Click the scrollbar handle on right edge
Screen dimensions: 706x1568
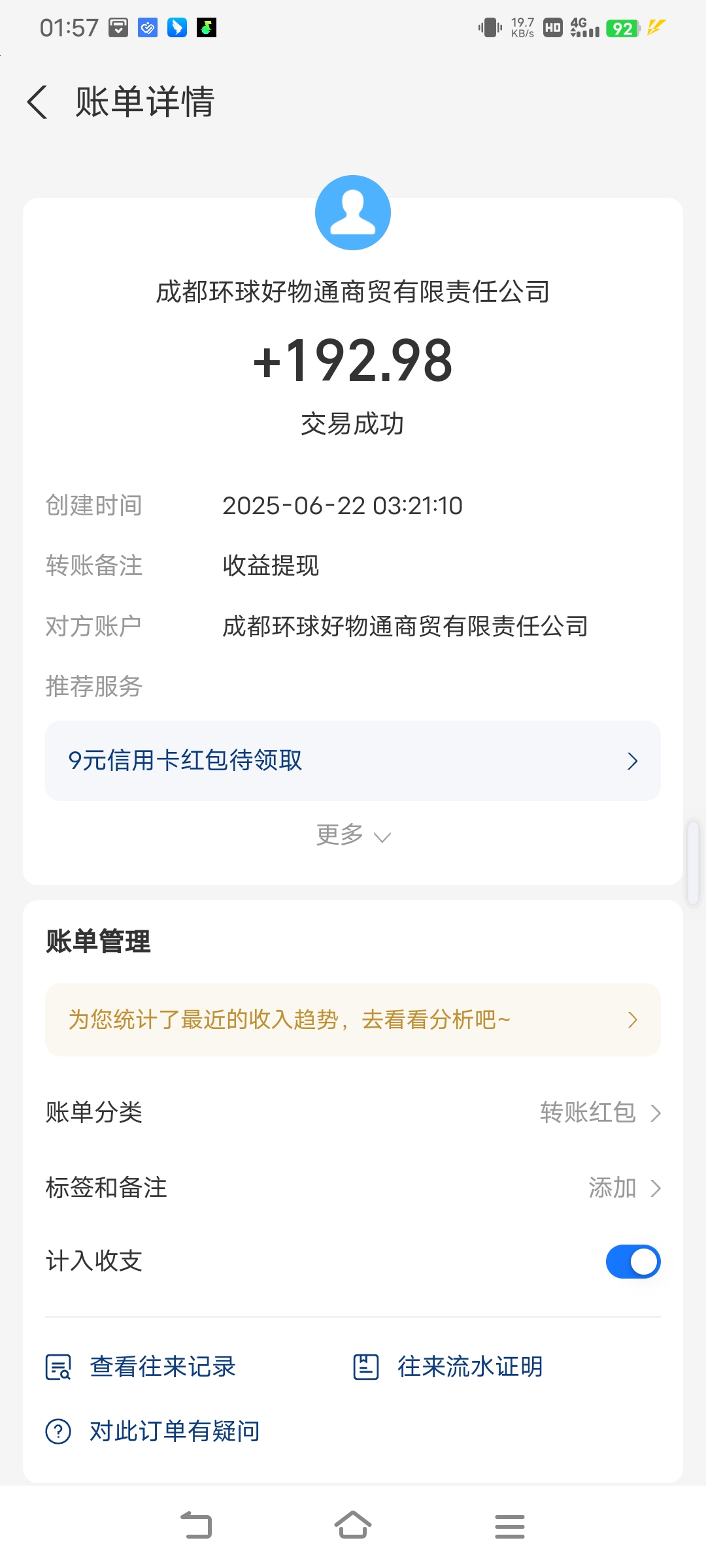tap(694, 862)
